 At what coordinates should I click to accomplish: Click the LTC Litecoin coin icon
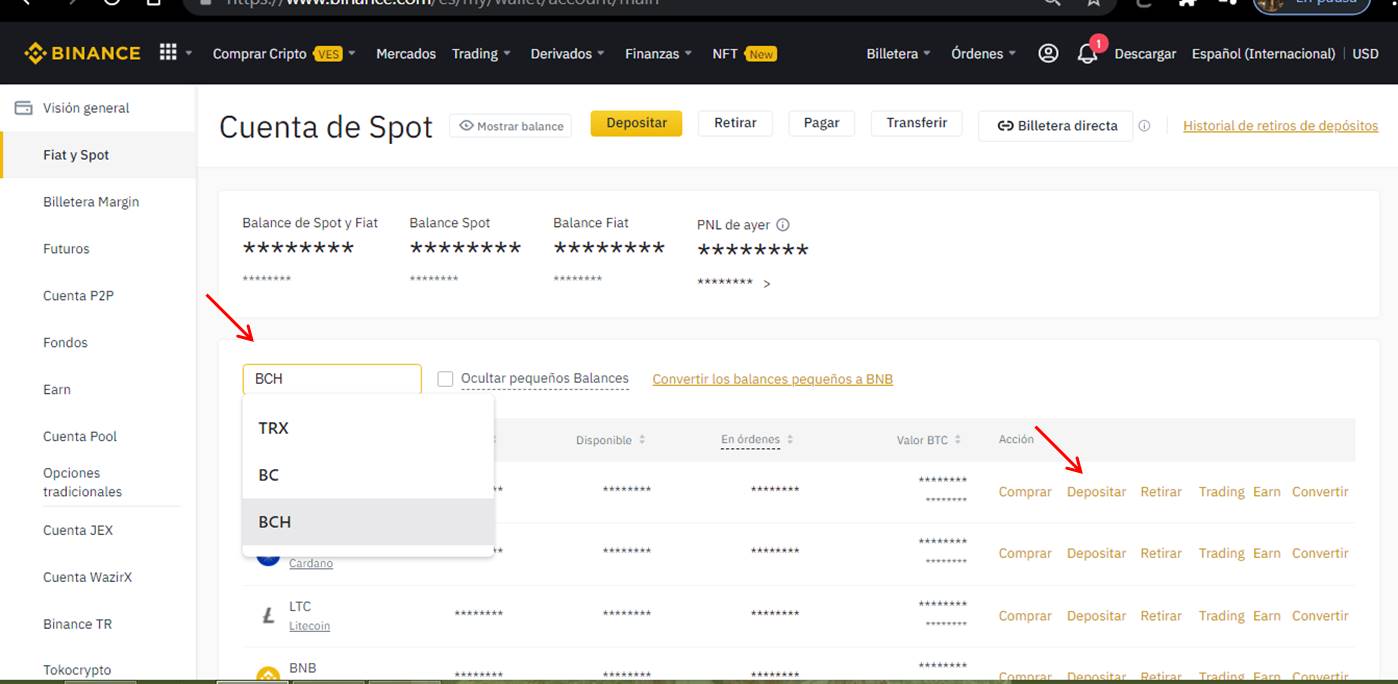click(x=268, y=616)
